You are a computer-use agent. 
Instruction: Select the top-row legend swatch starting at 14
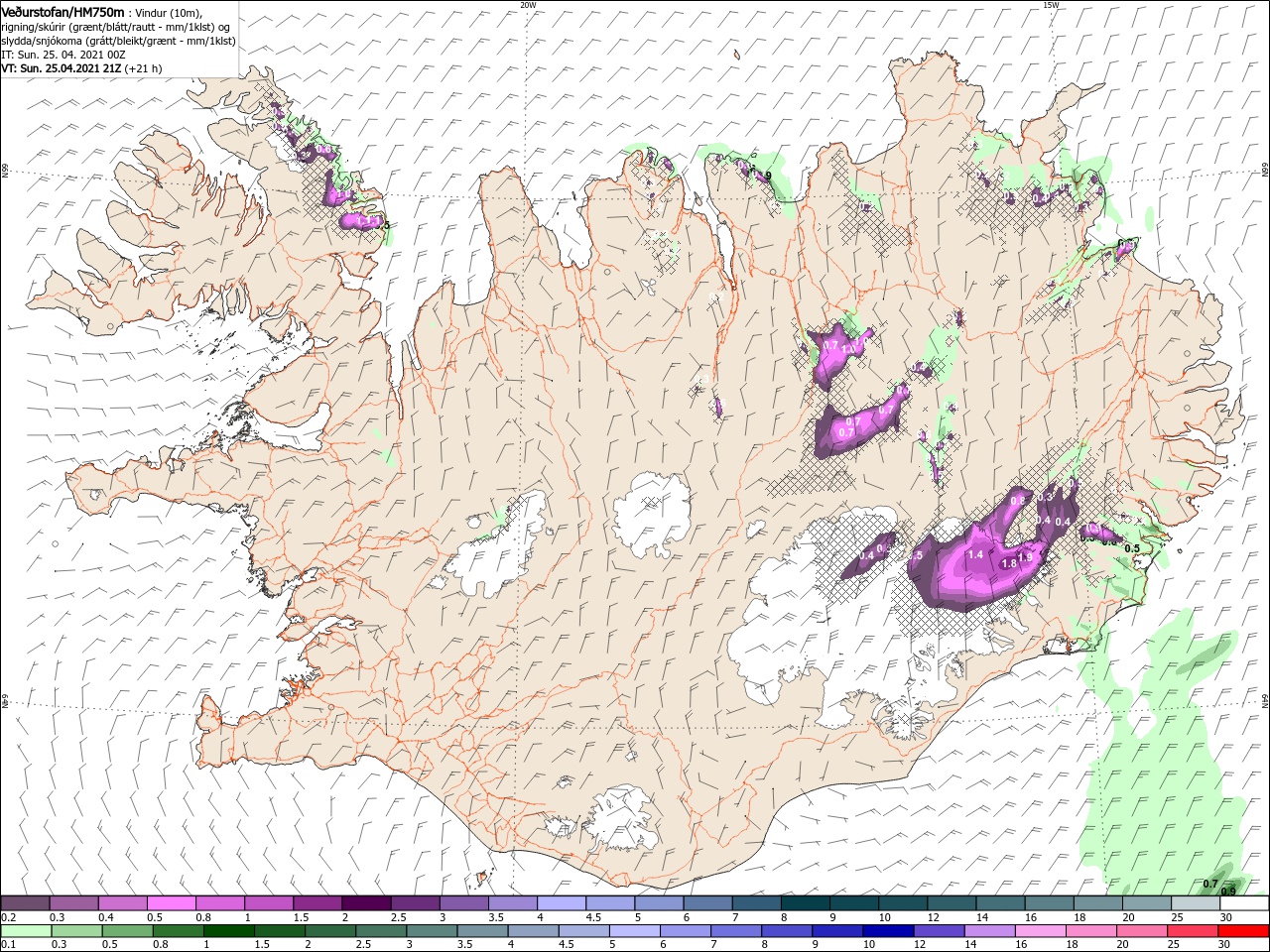[x=1000, y=903]
